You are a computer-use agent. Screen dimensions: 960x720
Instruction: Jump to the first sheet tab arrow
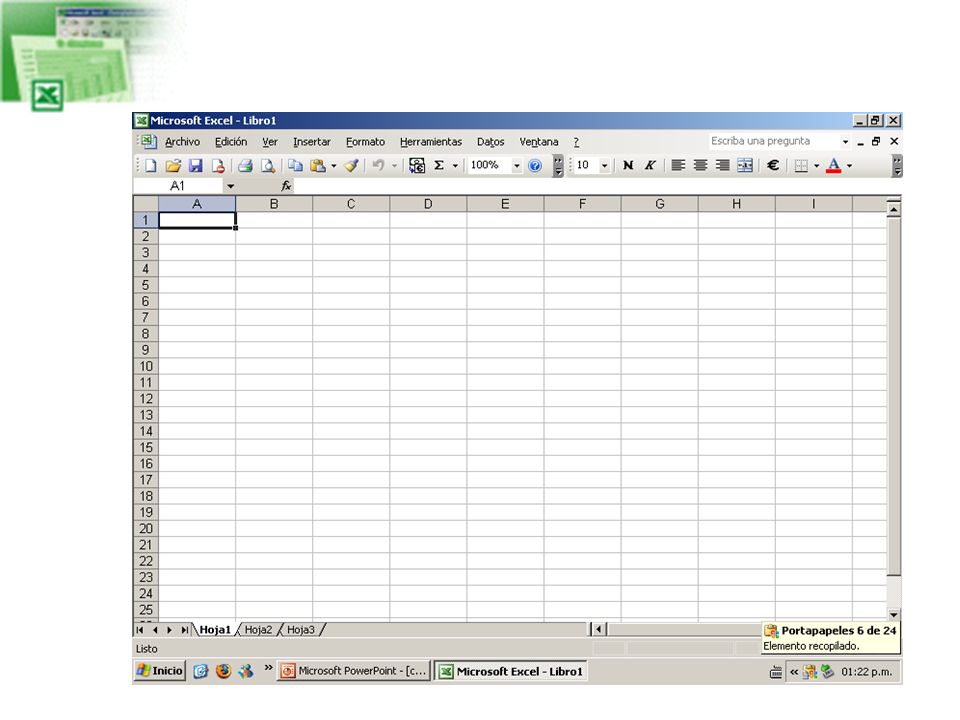tap(140, 630)
